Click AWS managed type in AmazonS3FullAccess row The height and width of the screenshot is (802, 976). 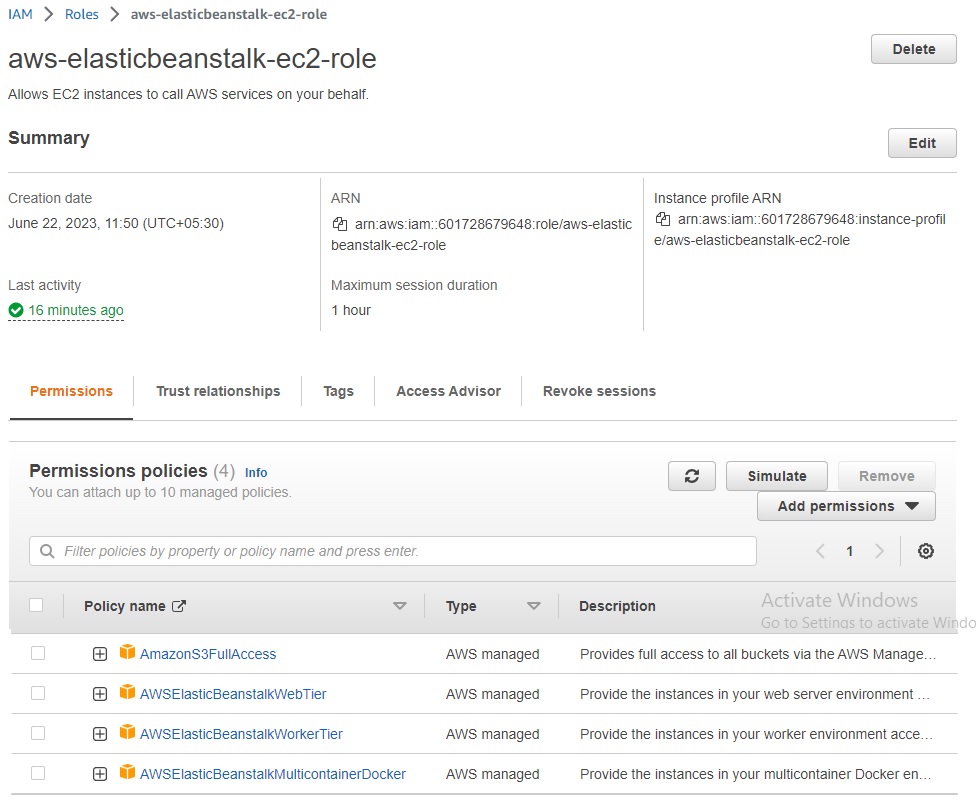point(492,654)
